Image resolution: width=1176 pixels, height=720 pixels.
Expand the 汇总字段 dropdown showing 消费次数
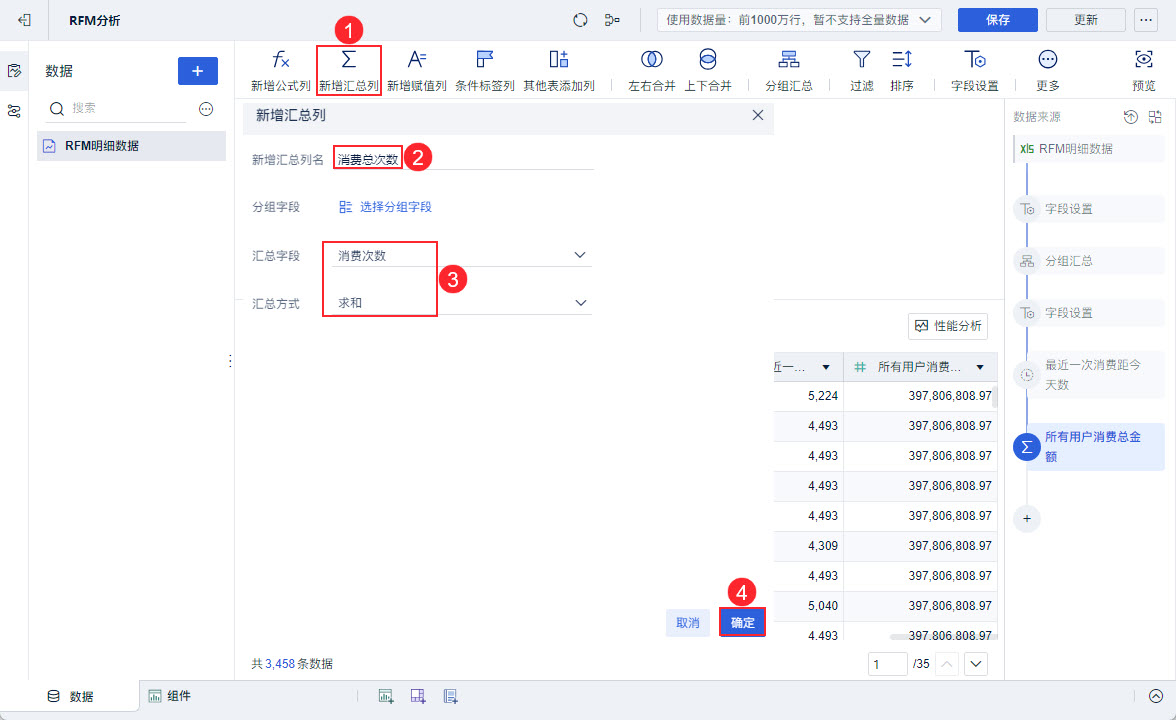pos(462,255)
